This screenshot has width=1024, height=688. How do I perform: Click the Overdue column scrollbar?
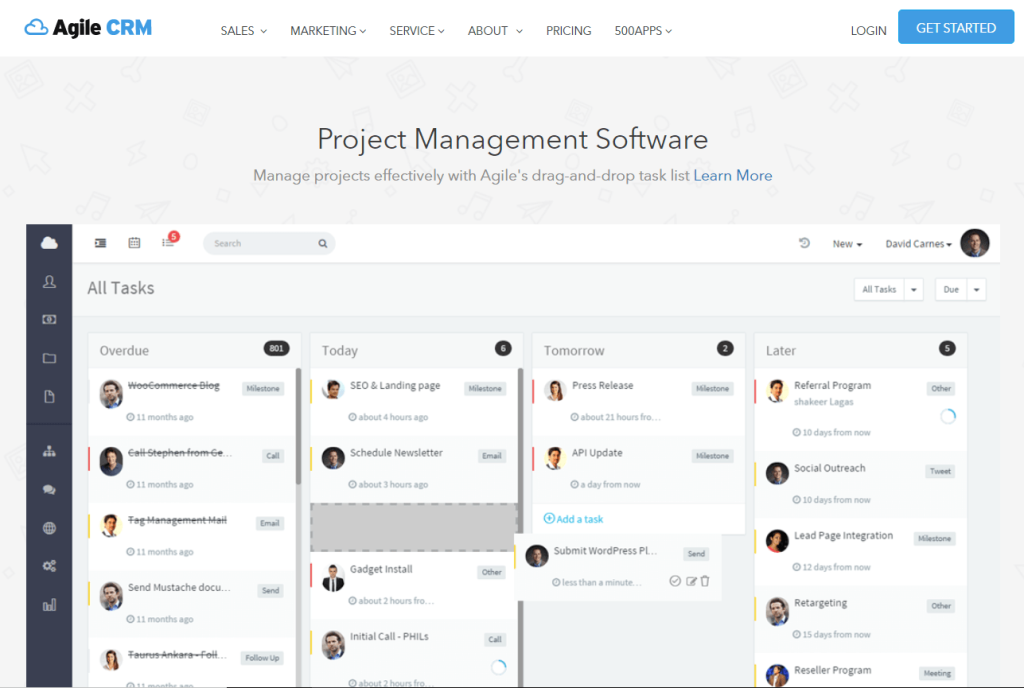(298, 426)
